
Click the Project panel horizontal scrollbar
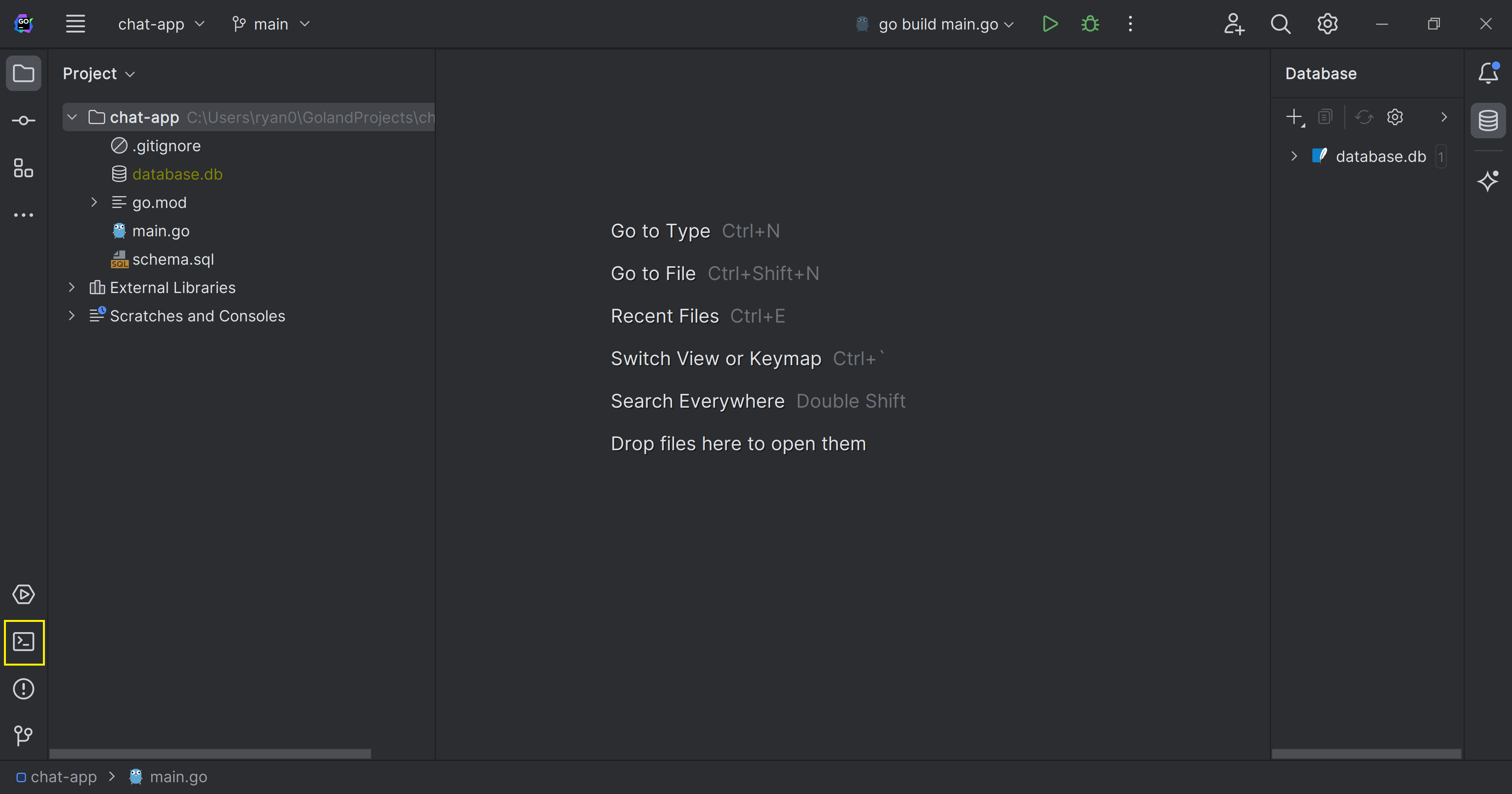click(209, 753)
